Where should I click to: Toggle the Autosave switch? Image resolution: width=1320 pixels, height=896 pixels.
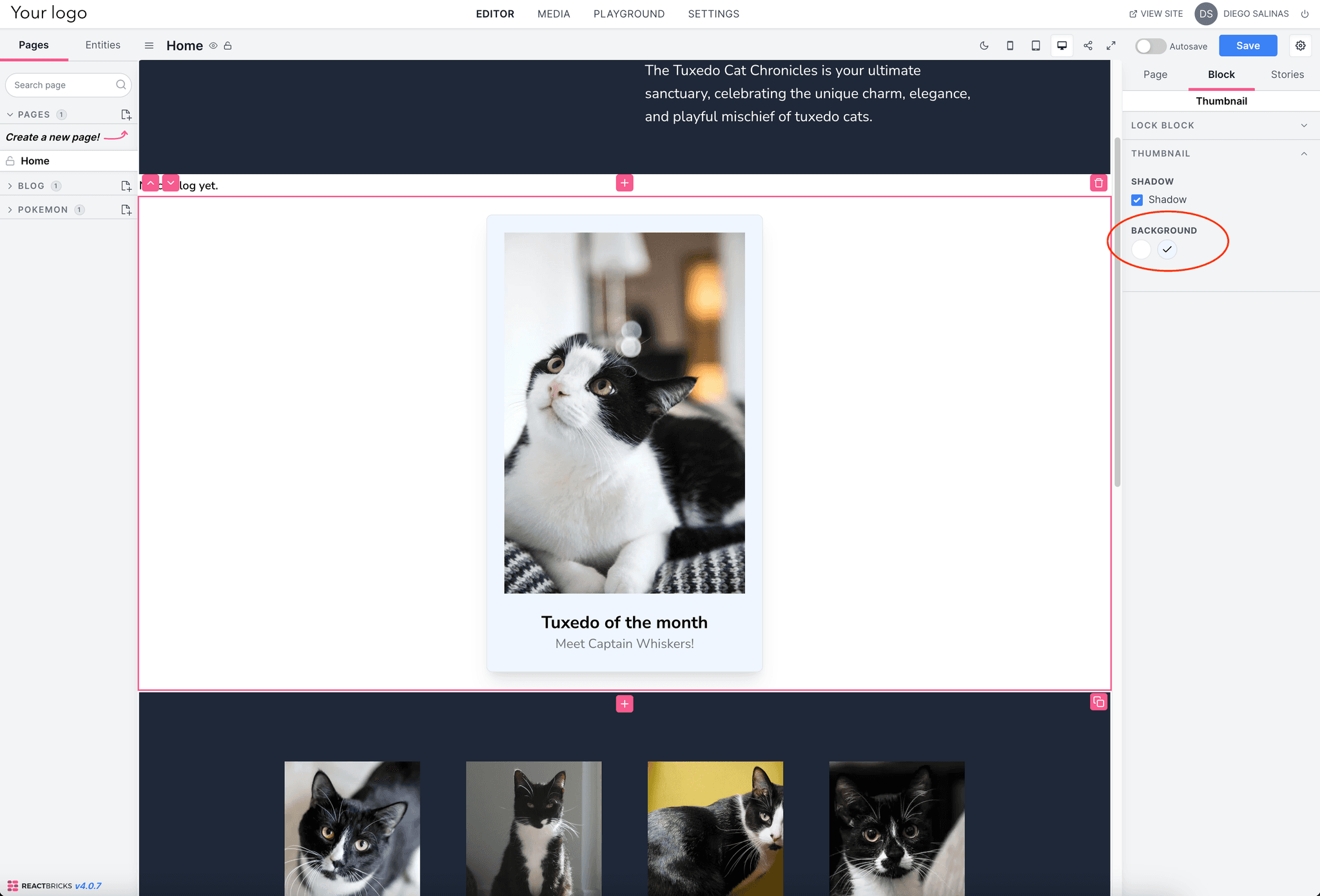point(1150,46)
